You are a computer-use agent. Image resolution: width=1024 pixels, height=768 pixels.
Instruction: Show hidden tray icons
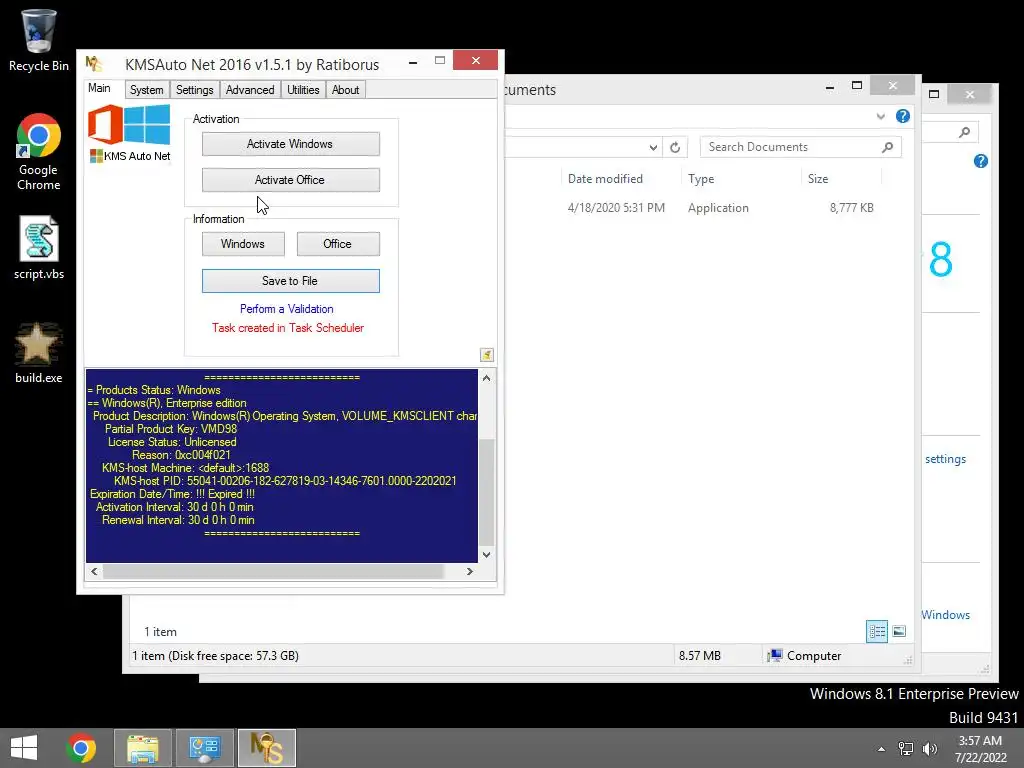[881, 749]
